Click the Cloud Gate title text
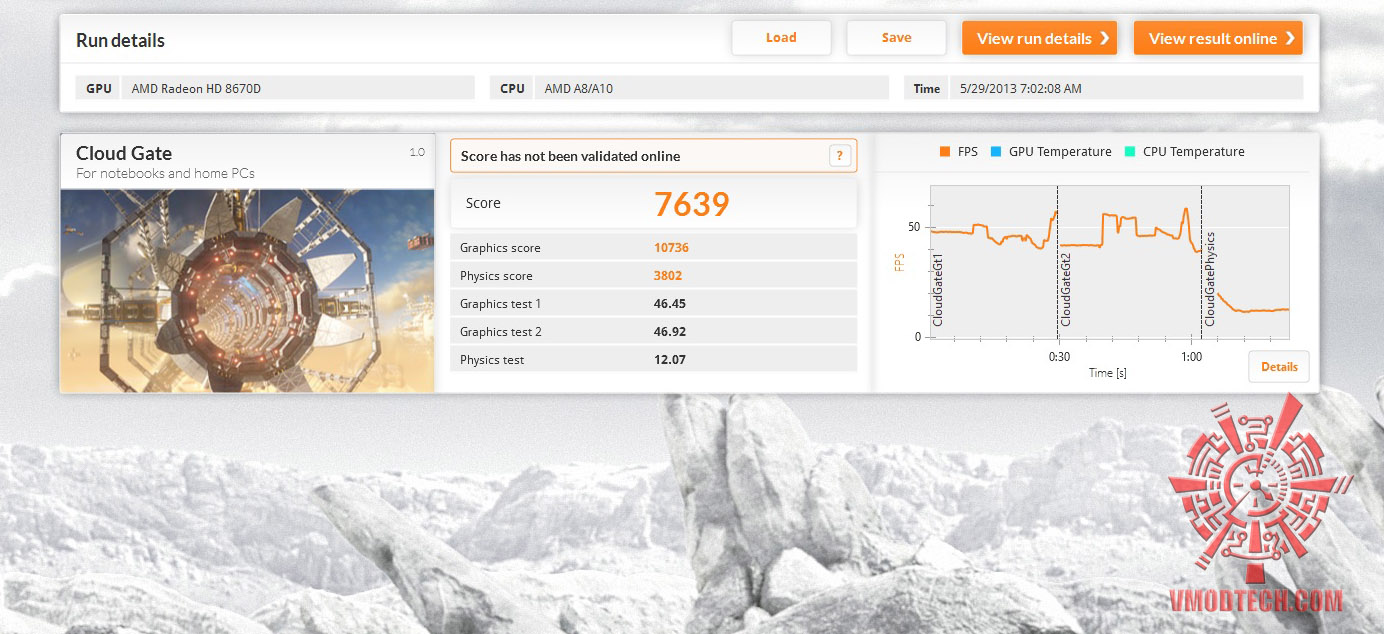Viewport: 1384px width, 634px height. point(124,153)
